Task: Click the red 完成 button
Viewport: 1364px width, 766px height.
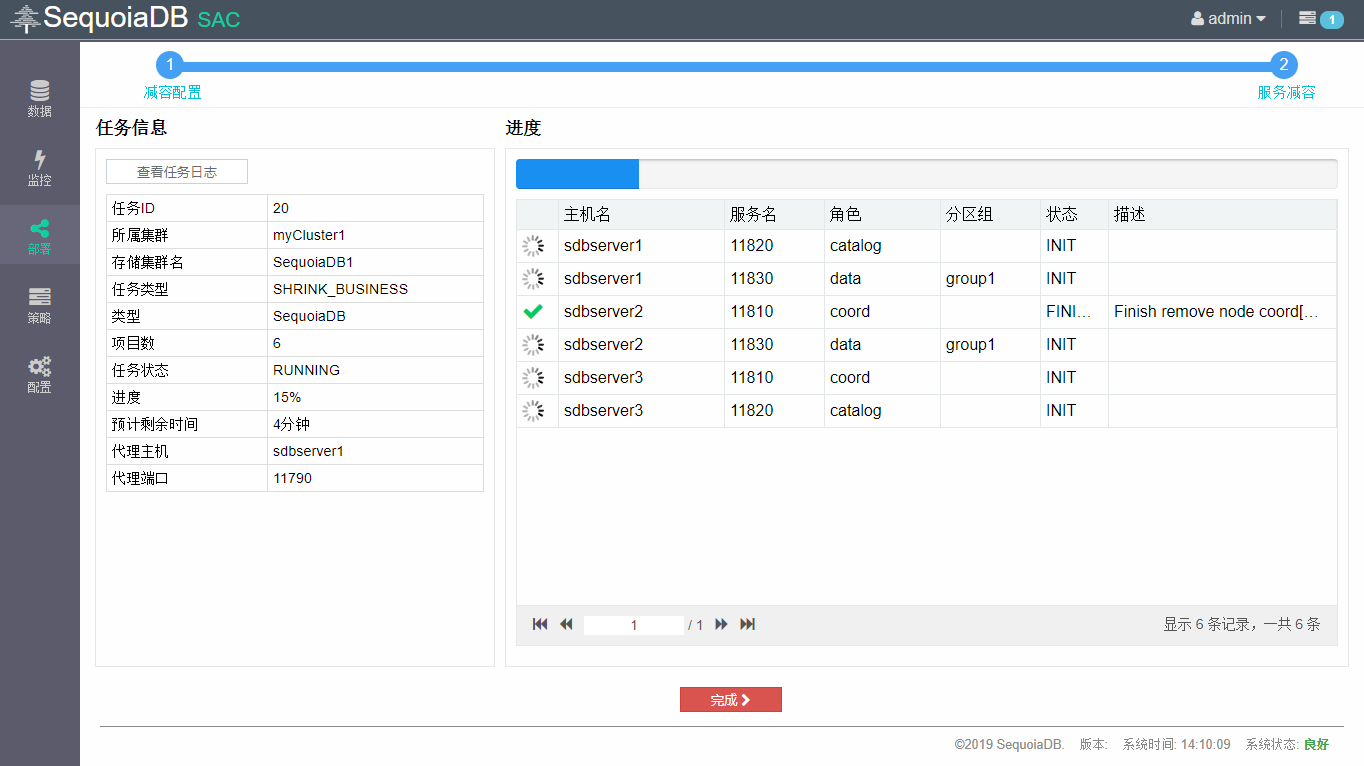Action: pyautogui.click(x=731, y=700)
